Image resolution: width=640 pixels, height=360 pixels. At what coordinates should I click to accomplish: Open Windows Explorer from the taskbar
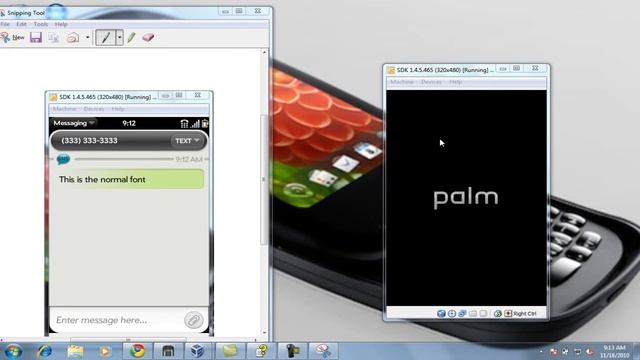[75, 351]
